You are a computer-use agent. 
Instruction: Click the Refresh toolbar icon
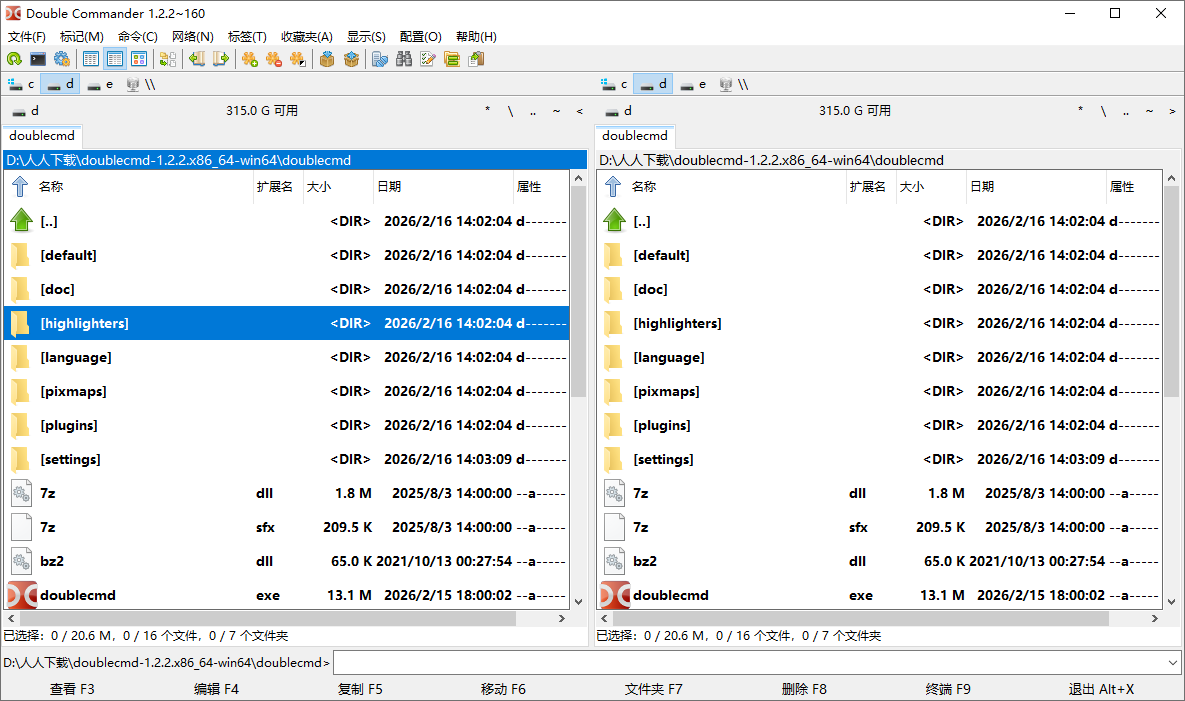(x=14, y=59)
